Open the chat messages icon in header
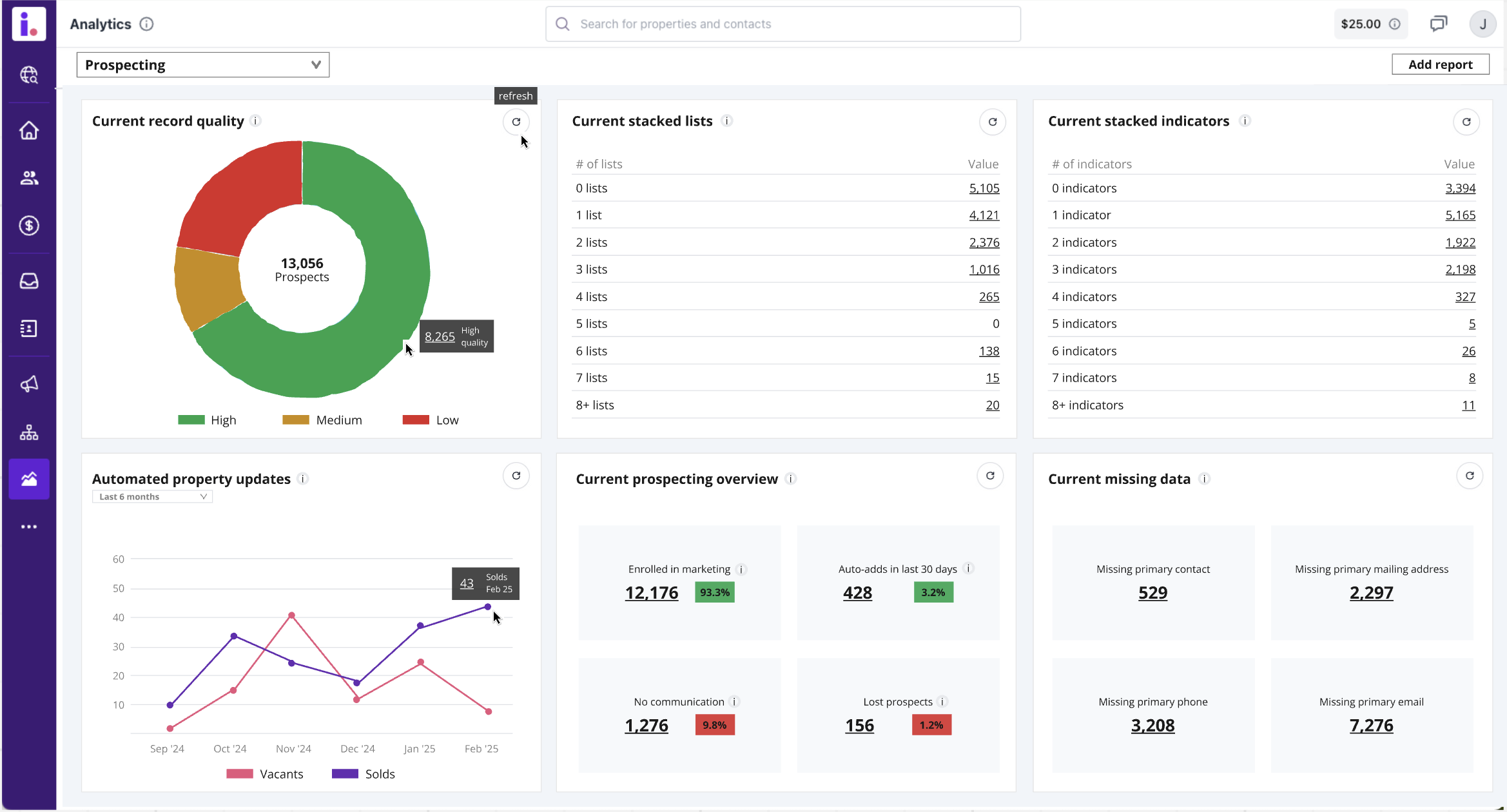The image size is (1507, 812). 1438,24
